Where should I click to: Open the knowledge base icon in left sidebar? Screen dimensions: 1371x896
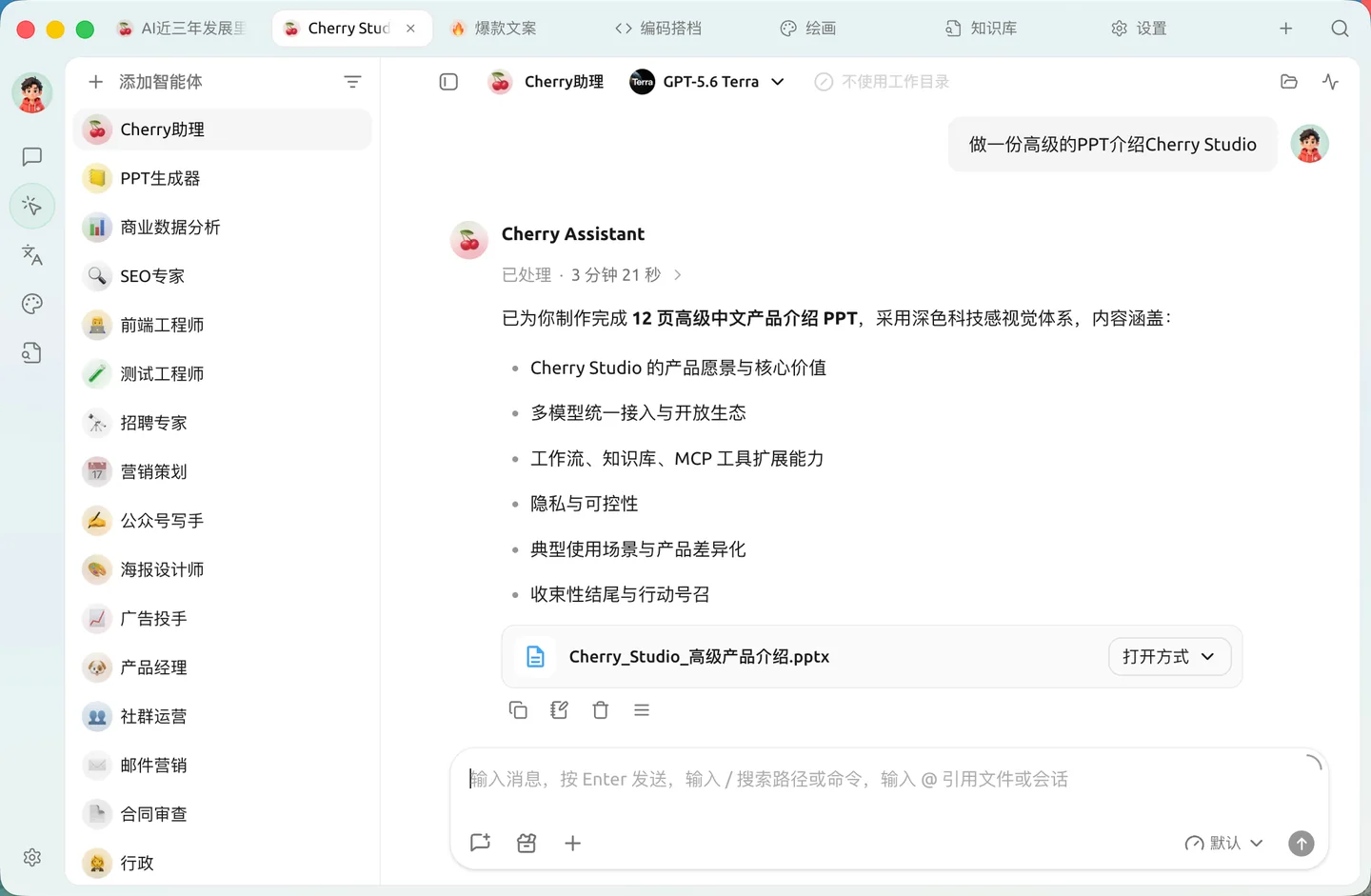point(32,353)
